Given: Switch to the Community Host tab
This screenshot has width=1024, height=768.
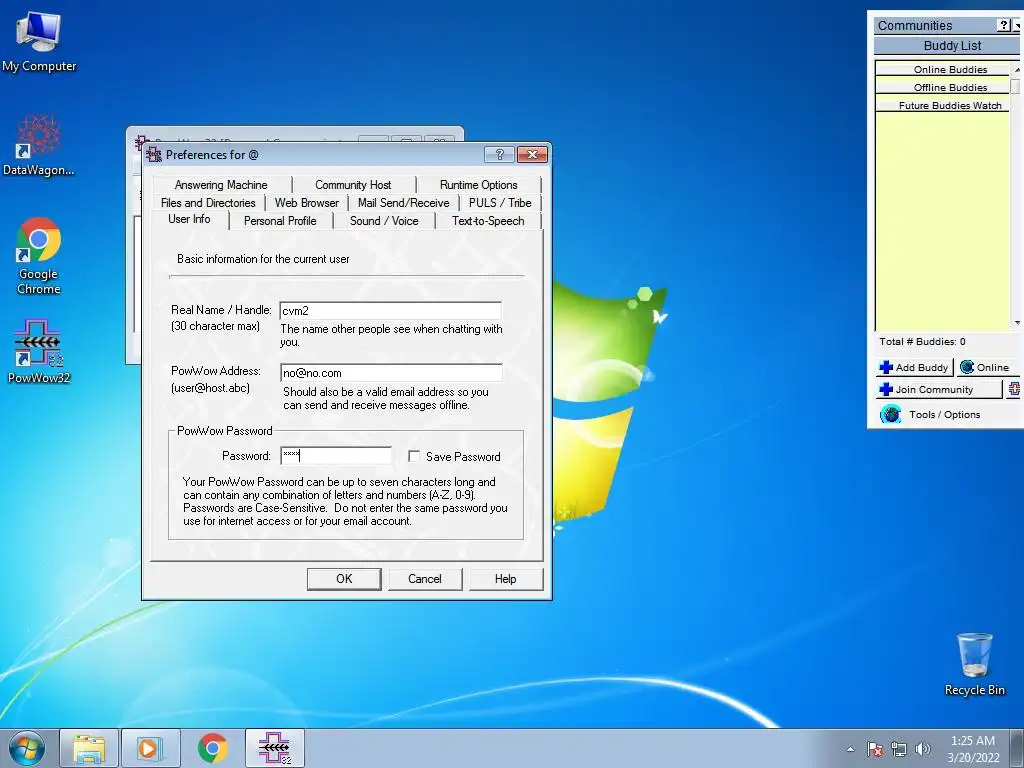Looking at the screenshot, I should click(x=353, y=185).
